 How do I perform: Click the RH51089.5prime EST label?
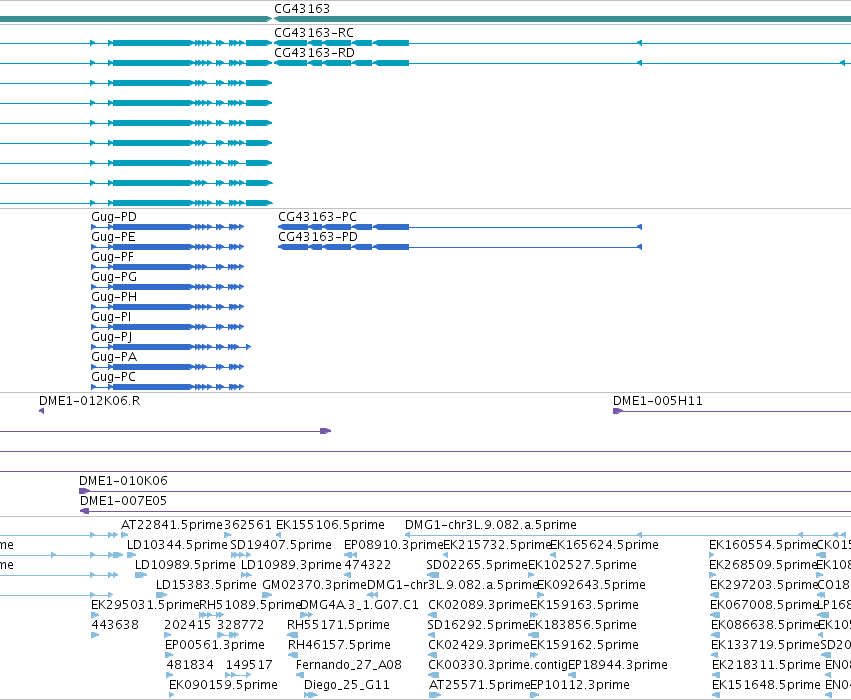[250, 605]
